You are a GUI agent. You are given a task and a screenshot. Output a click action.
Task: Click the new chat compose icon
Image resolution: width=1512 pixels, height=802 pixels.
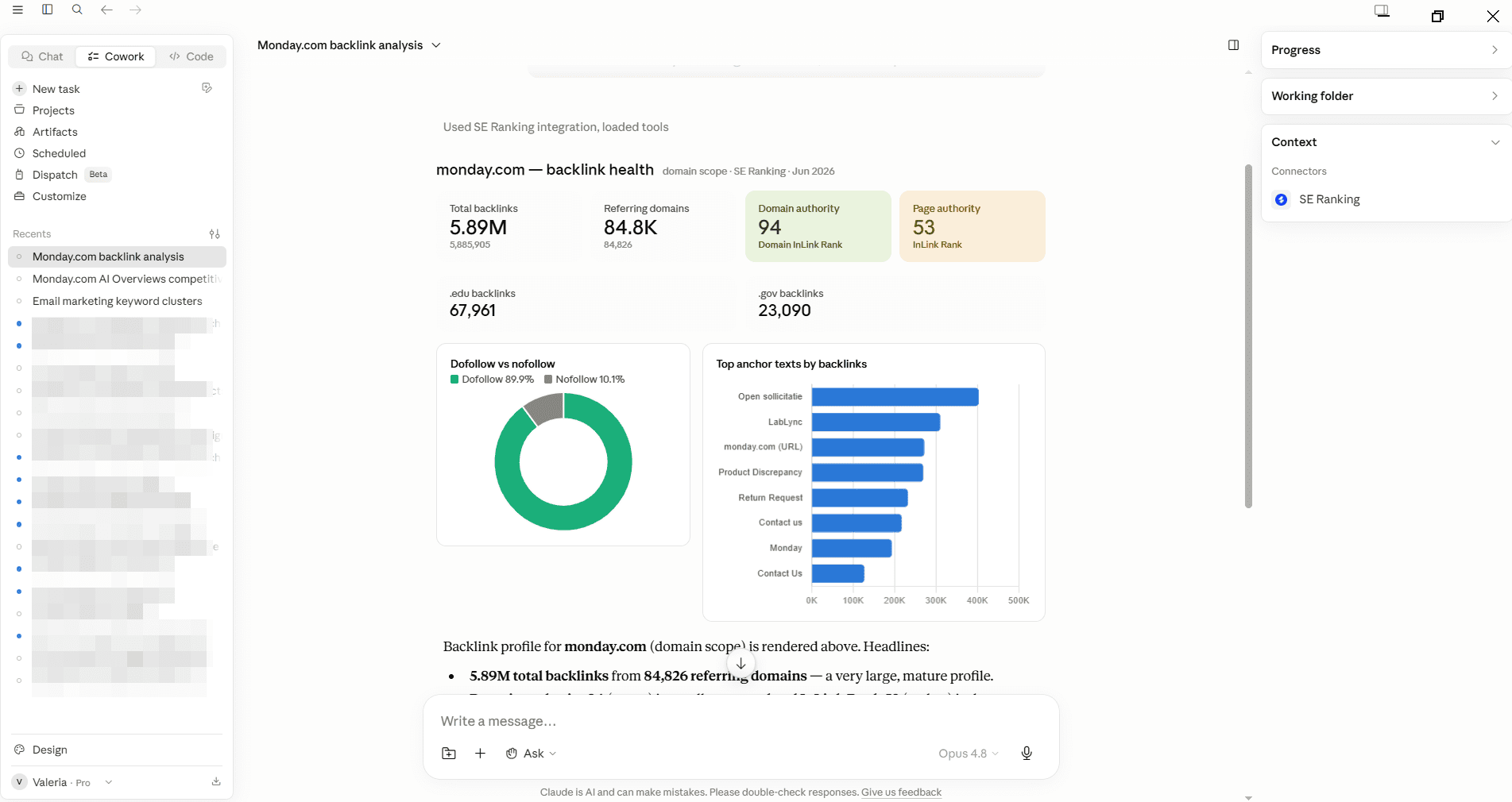[x=207, y=88]
